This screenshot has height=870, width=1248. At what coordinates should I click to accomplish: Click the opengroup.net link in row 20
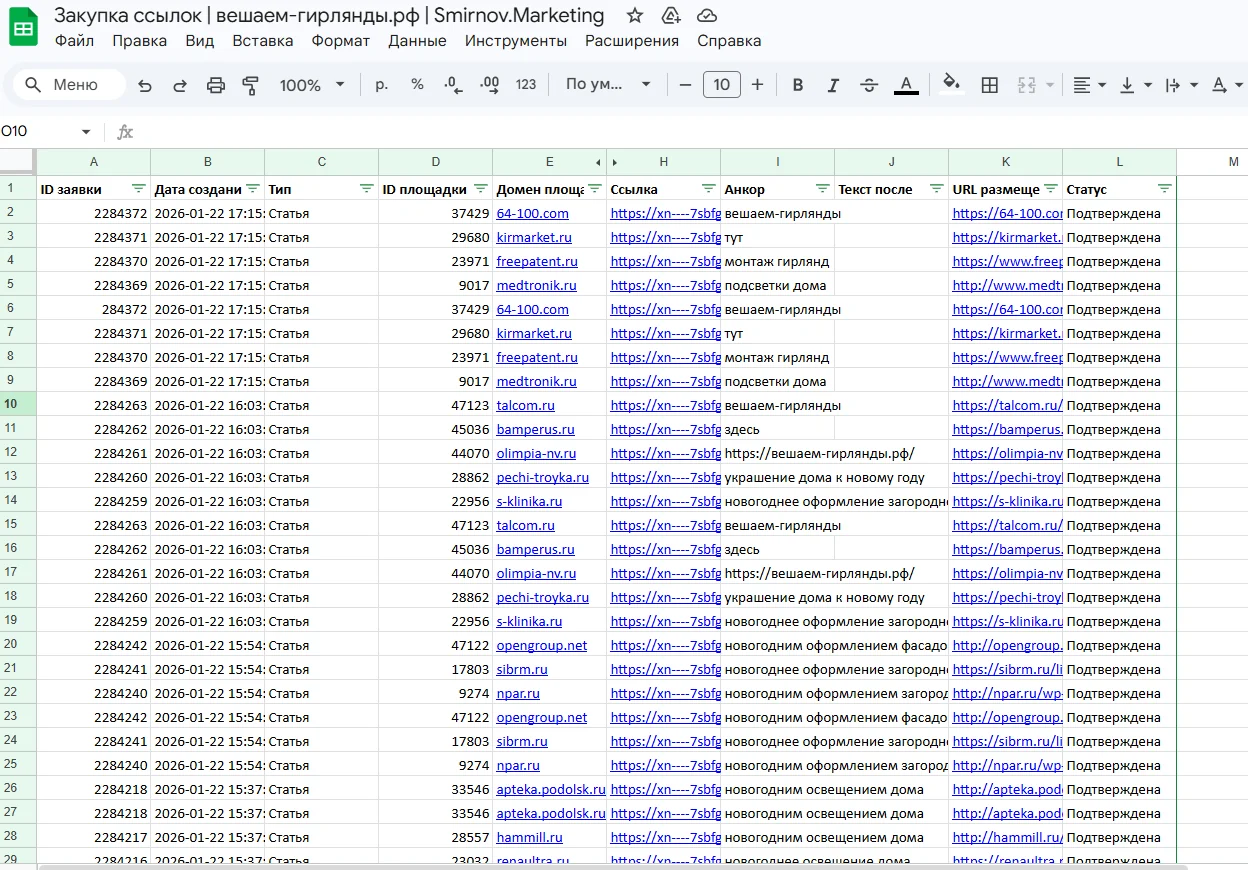click(541, 646)
